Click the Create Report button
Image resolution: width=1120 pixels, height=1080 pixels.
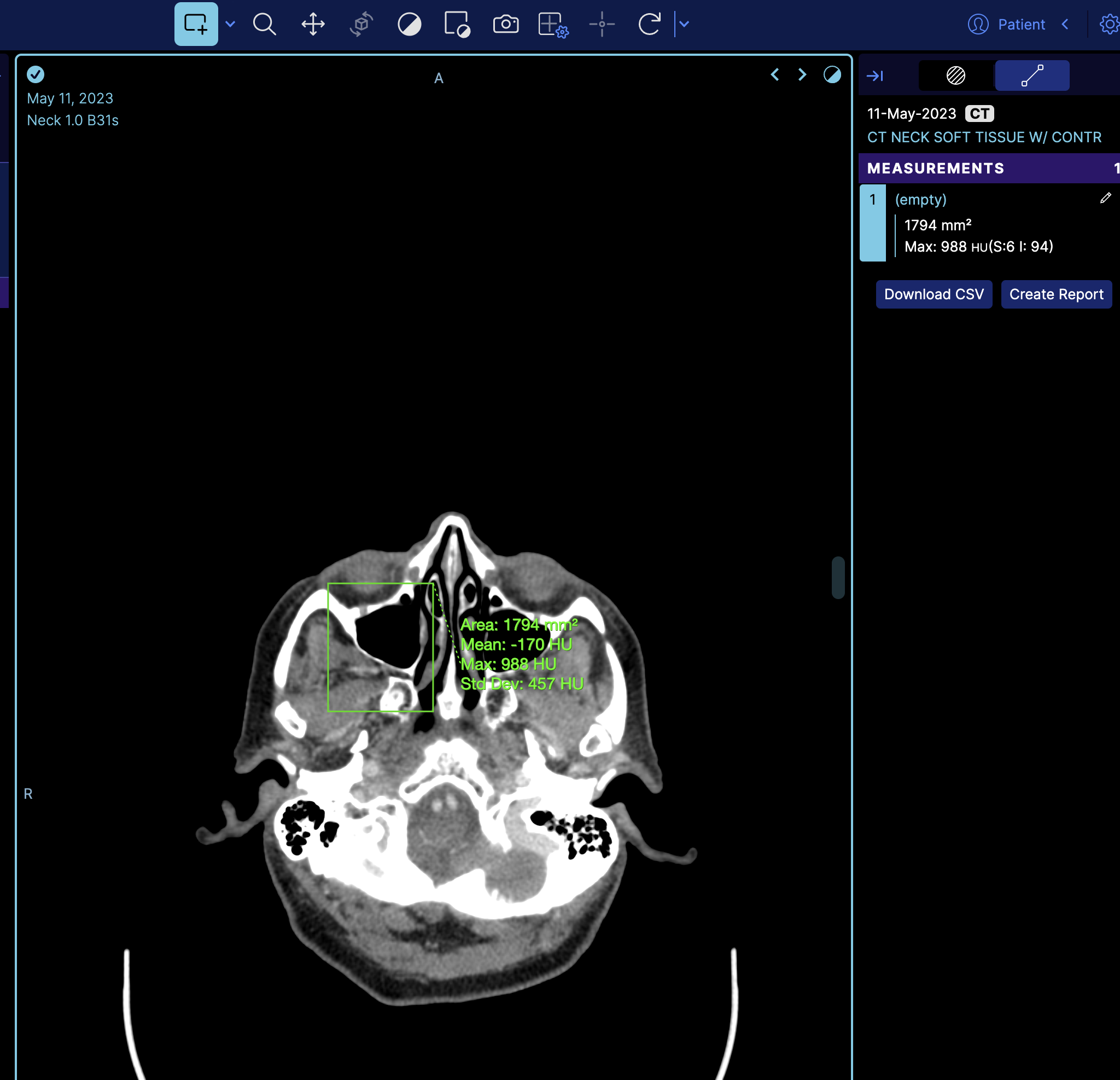tap(1055, 294)
